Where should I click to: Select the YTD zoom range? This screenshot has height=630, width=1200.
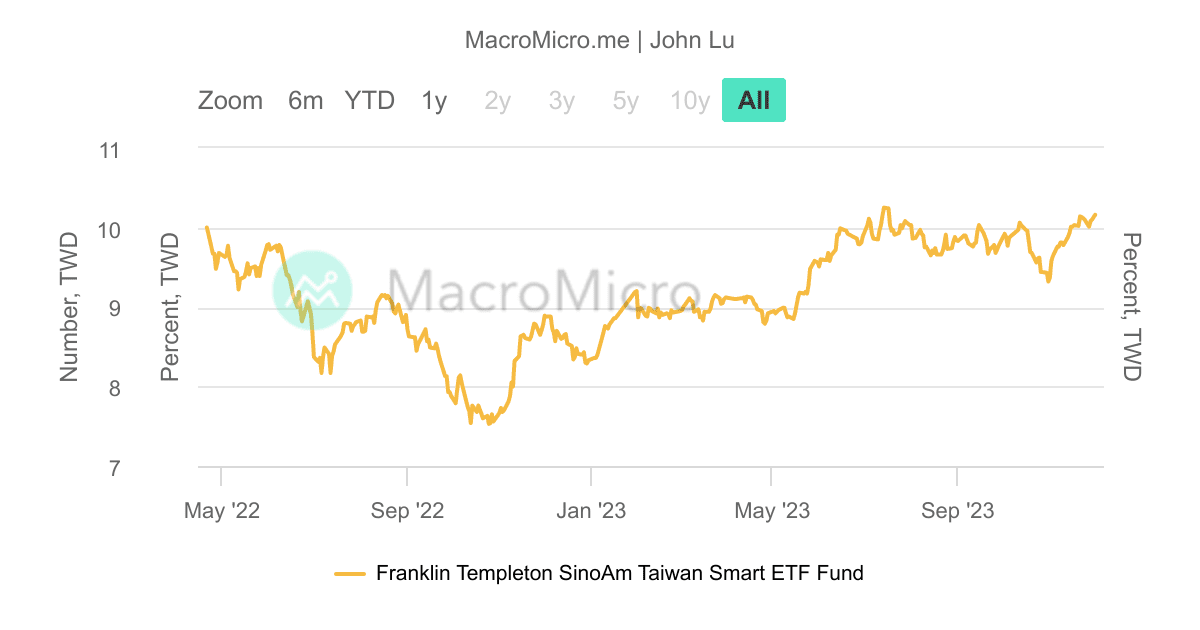[369, 100]
